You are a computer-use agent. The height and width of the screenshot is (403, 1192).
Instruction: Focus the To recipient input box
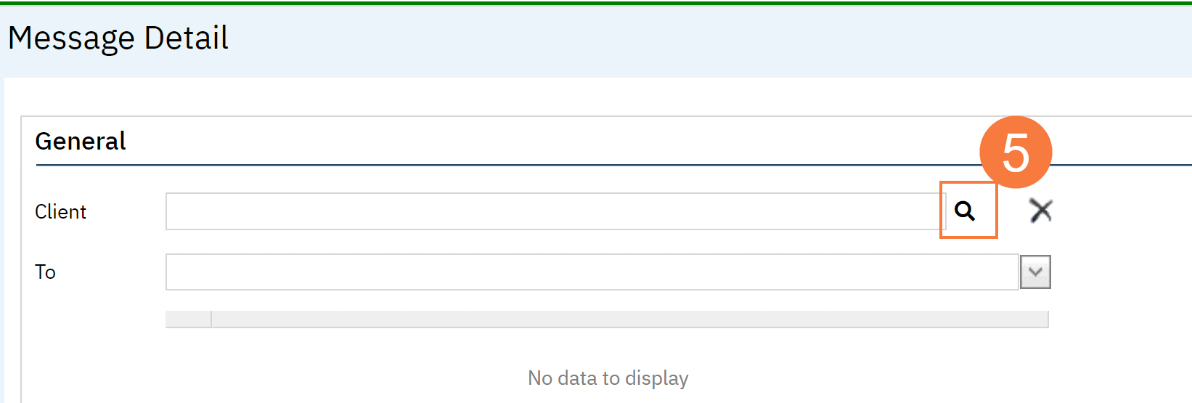click(x=591, y=271)
